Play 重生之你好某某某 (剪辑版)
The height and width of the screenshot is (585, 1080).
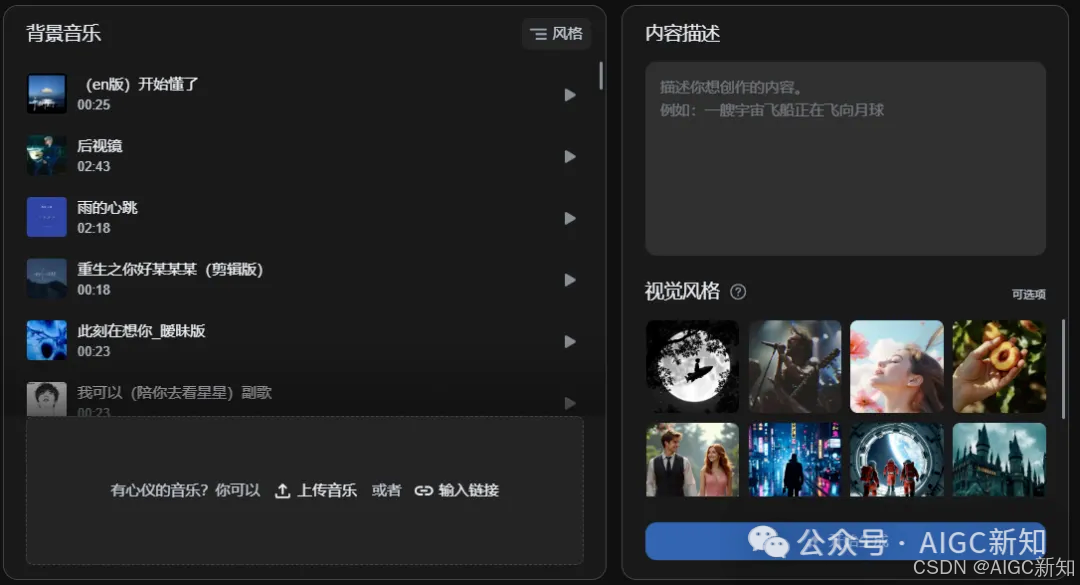[x=570, y=280]
